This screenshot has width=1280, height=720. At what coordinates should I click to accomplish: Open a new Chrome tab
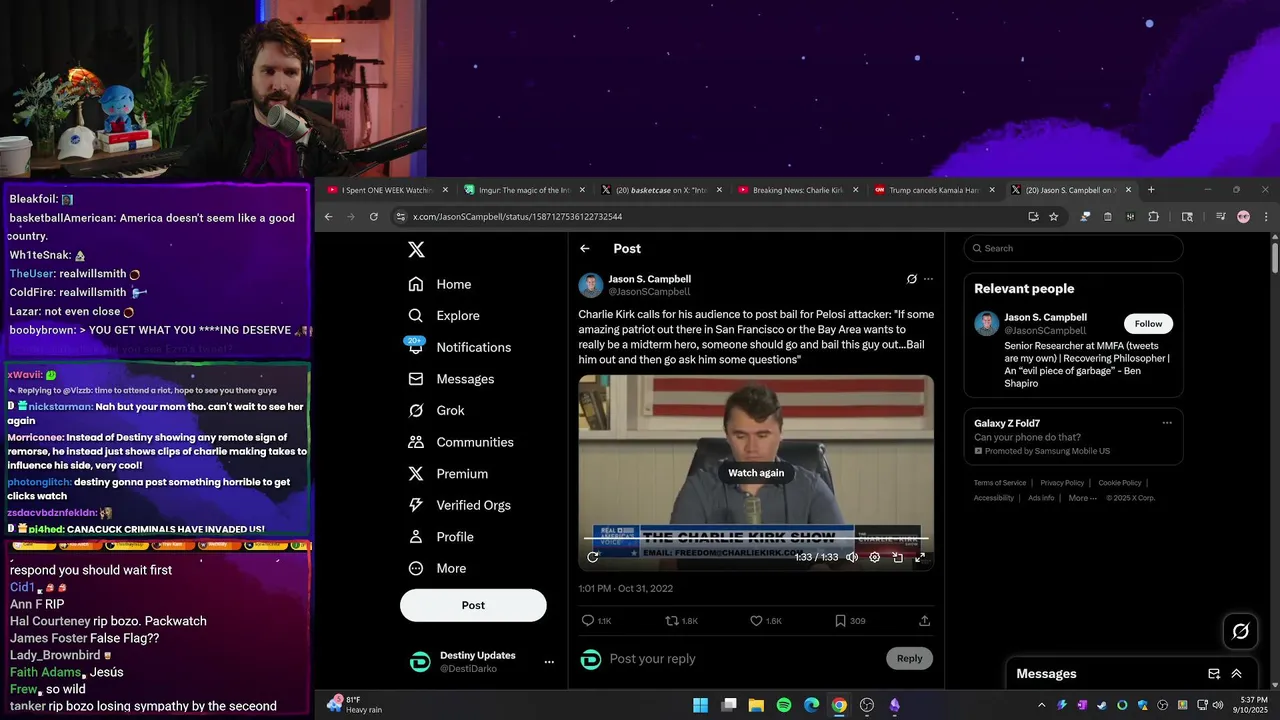(x=1151, y=190)
